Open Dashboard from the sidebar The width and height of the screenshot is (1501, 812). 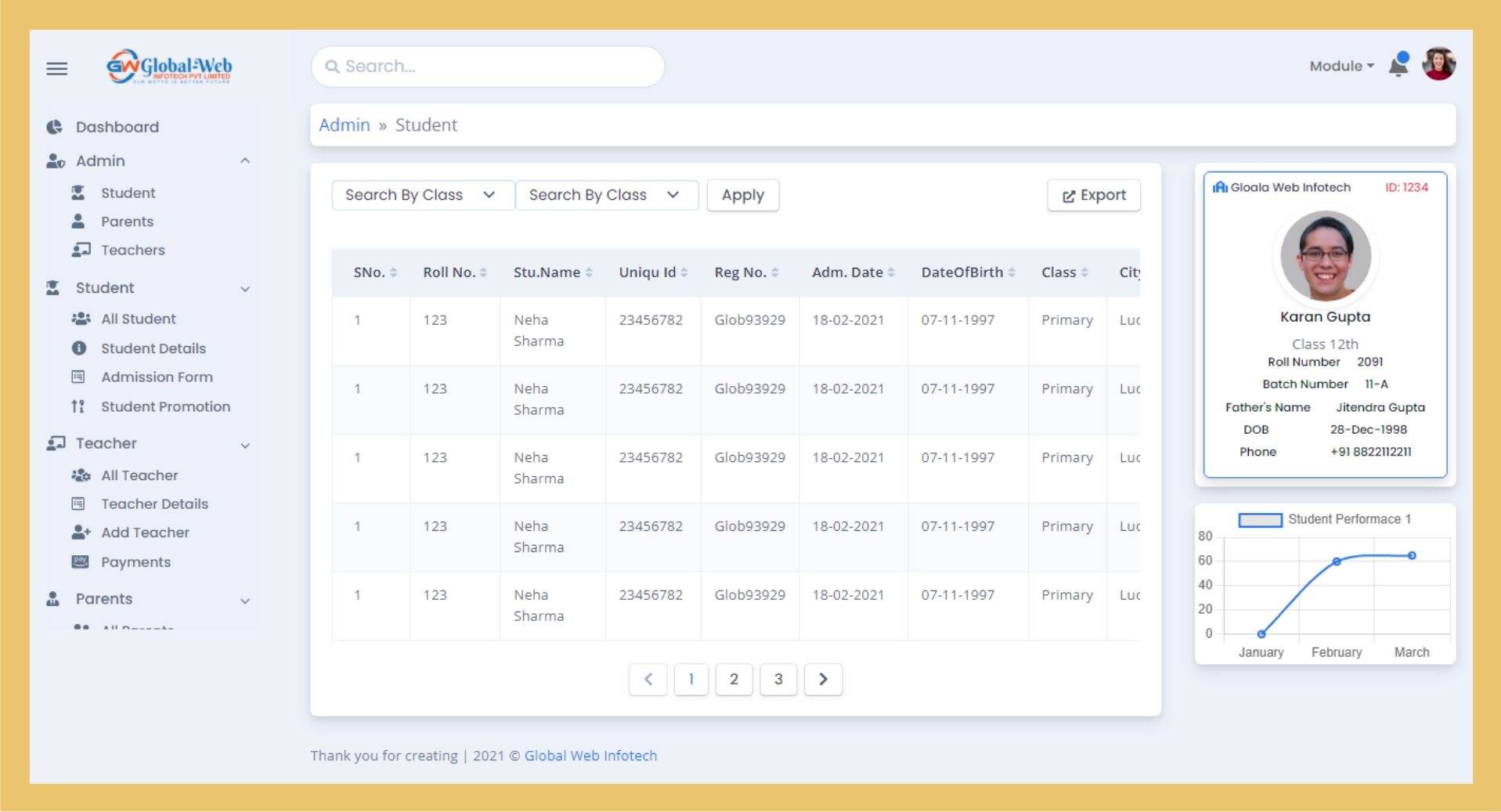(117, 127)
